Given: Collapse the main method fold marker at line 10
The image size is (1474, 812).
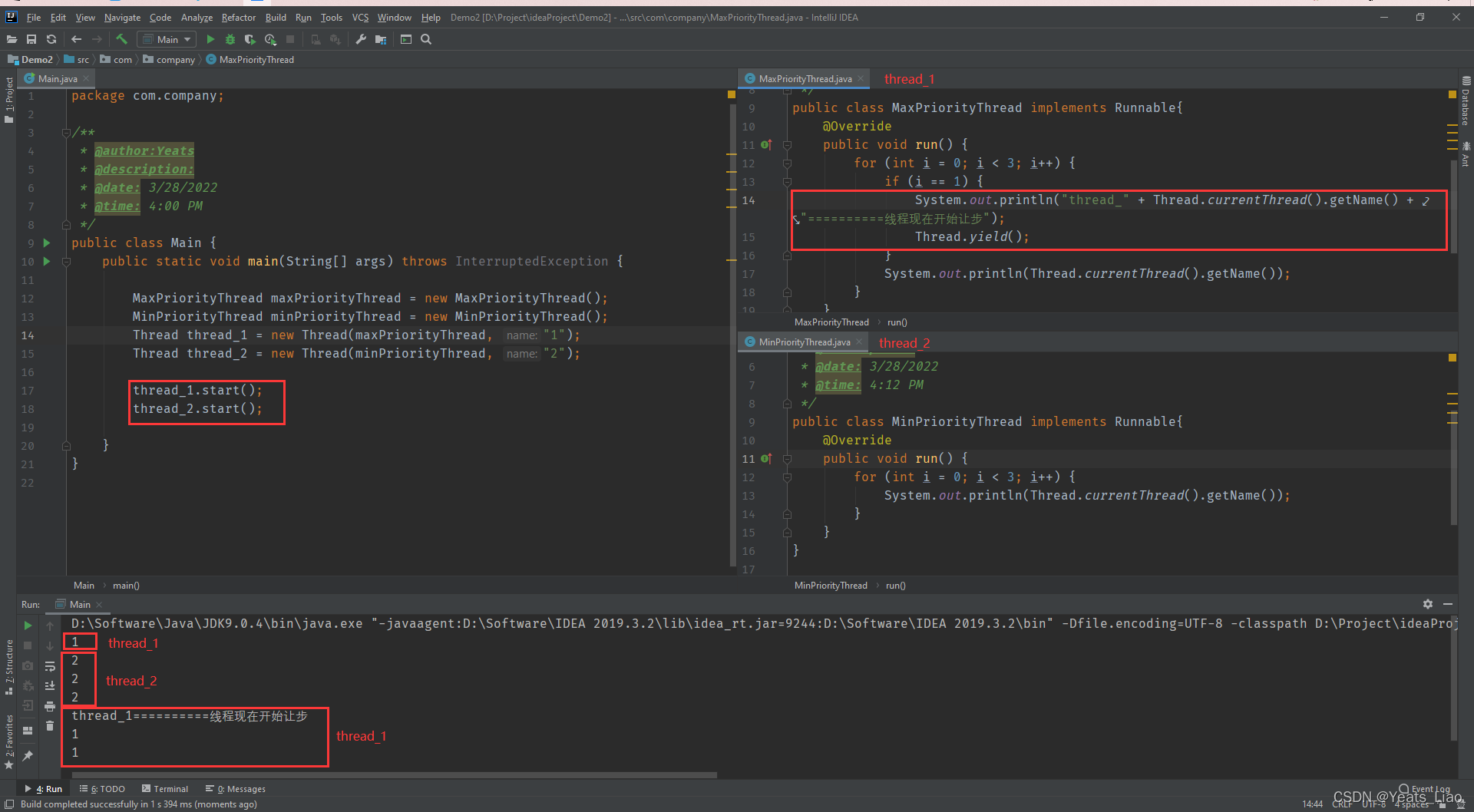Looking at the screenshot, I should click(x=66, y=262).
